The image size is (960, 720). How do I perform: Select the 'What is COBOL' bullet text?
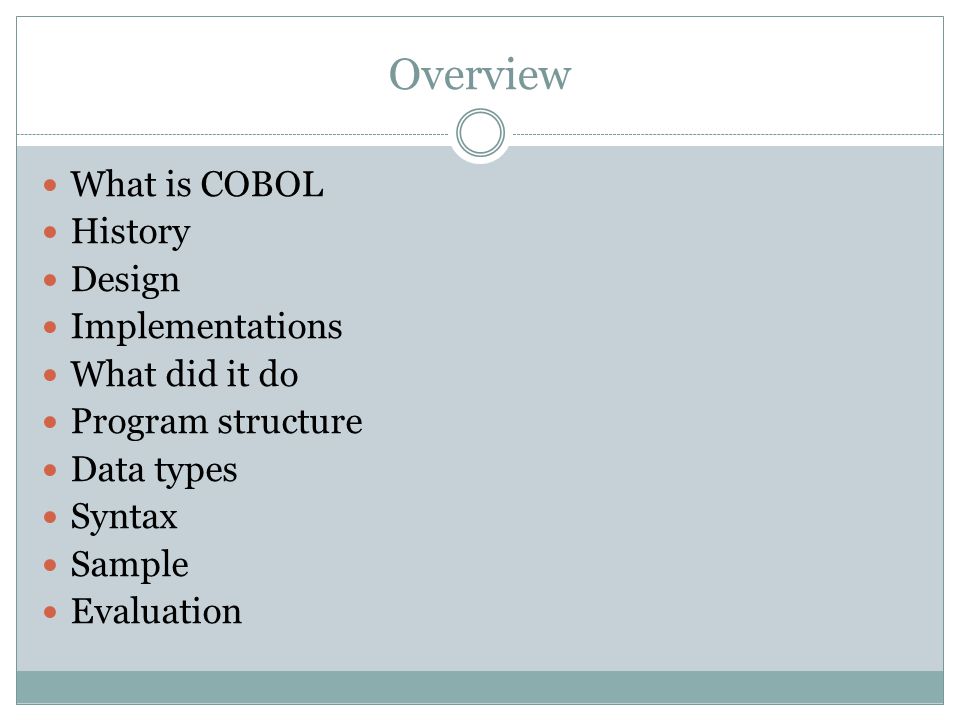(197, 184)
